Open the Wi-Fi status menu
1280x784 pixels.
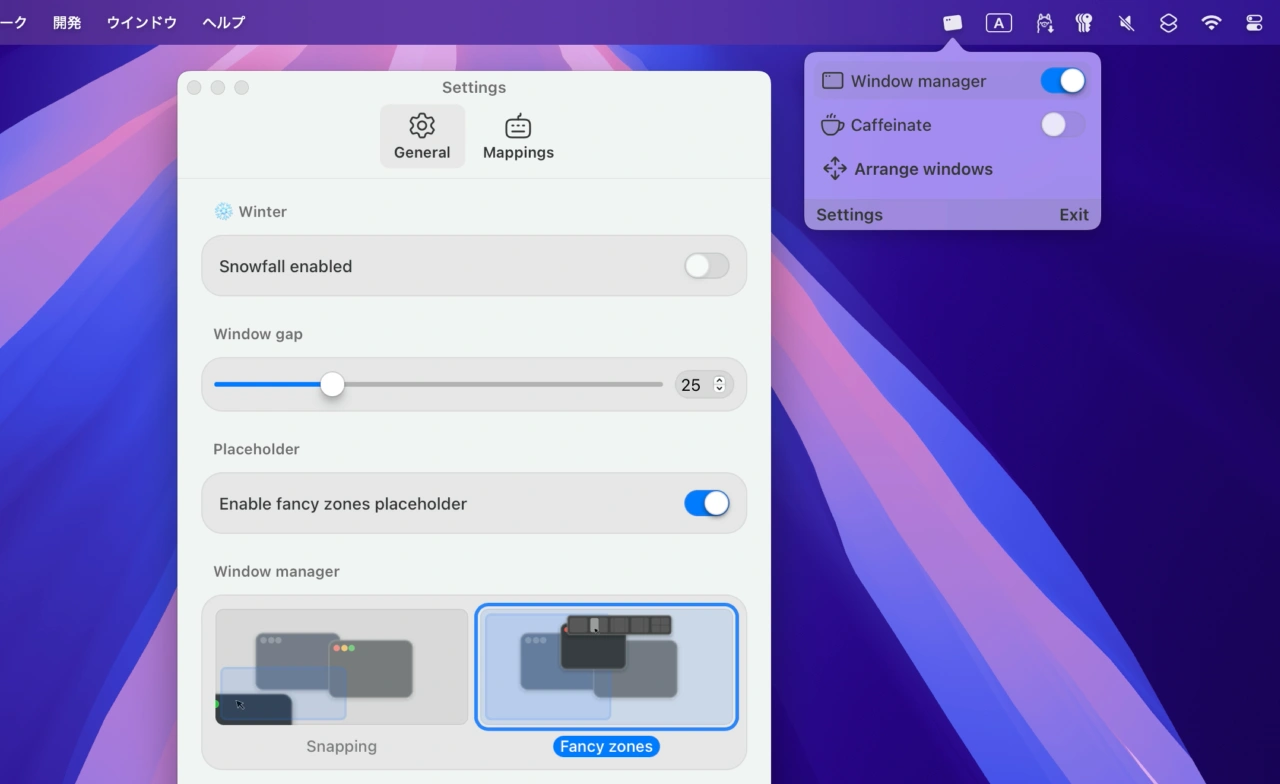1211,22
